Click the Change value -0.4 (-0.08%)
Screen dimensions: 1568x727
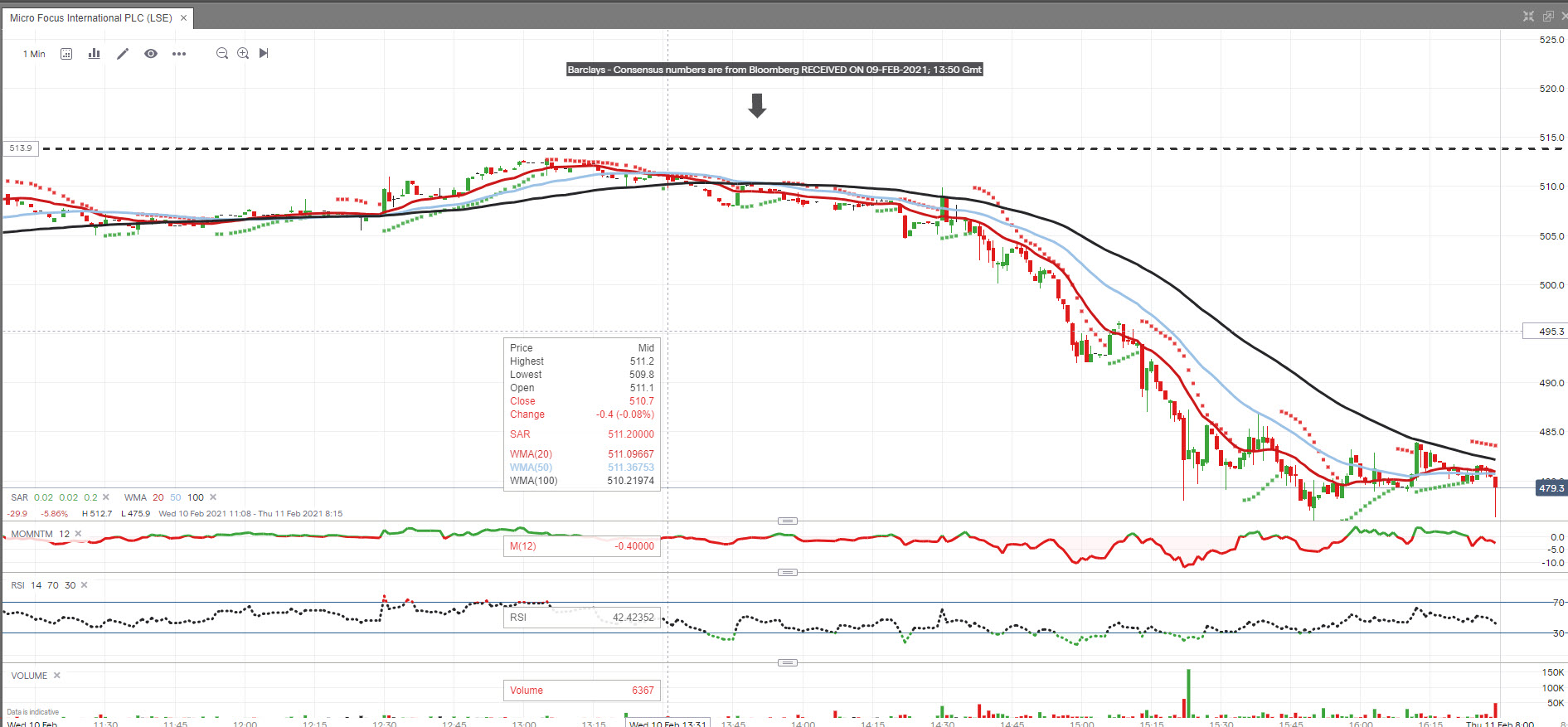(x=625, y=414)
